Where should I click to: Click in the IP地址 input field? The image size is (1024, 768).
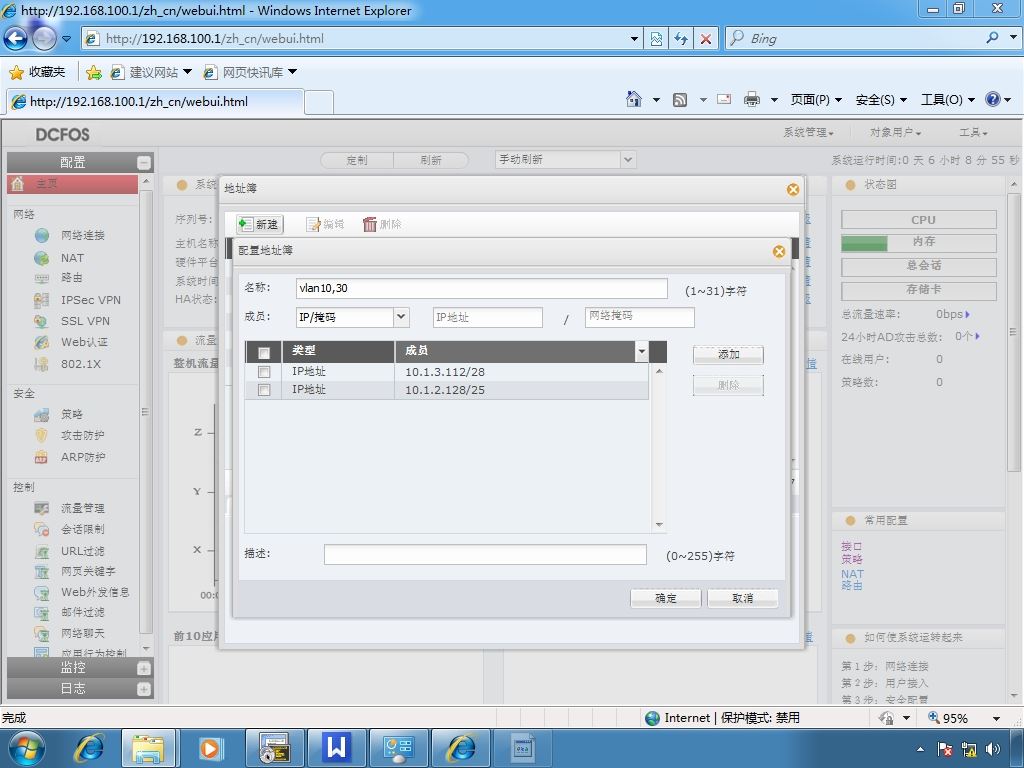(x=487, y=317)
